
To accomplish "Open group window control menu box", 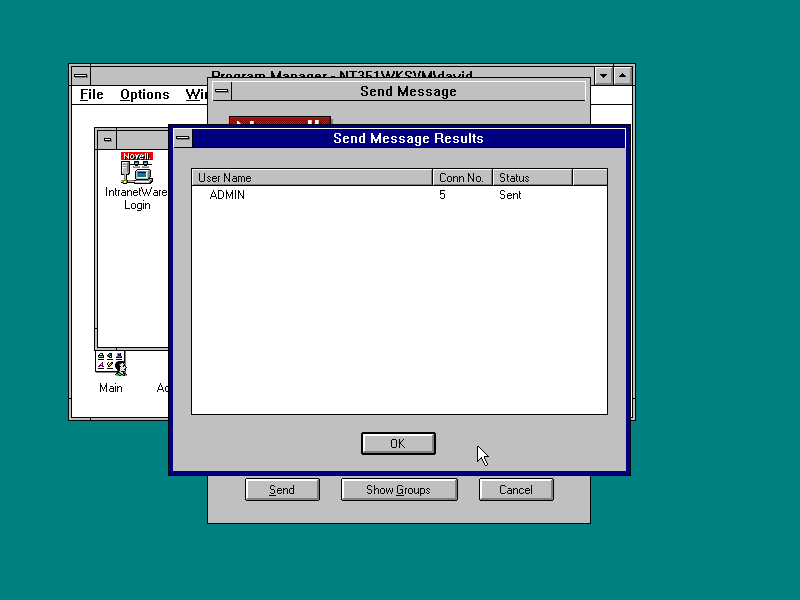I will pyautogui.click(x=107, y=139).
